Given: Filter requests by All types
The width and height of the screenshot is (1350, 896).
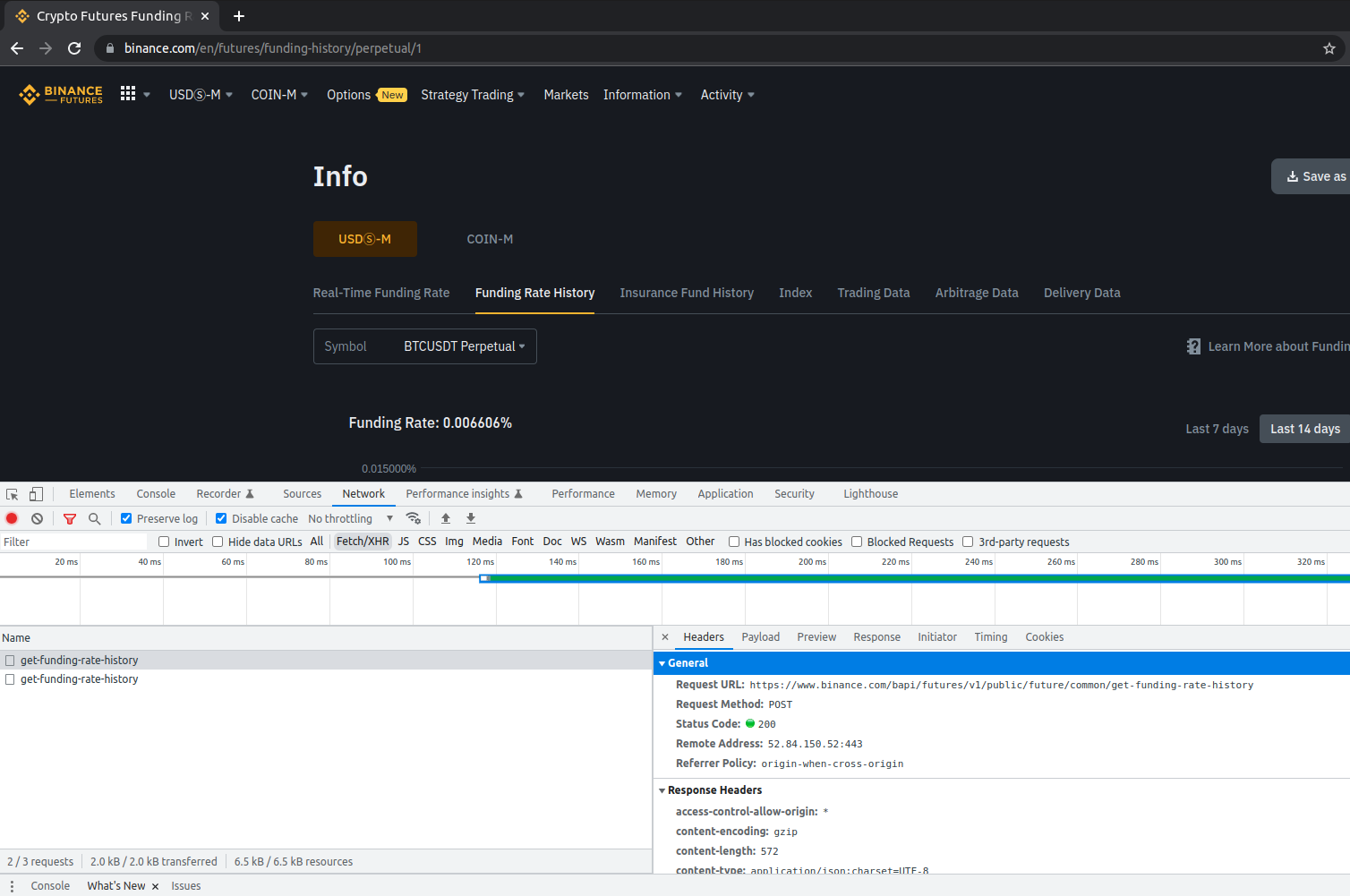Looking at the screenshot, I should click(x=317, y=542).
